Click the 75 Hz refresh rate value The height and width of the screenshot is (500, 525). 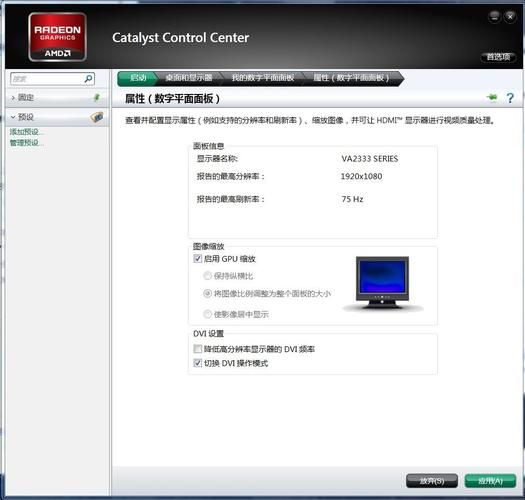tap(352, 199)
